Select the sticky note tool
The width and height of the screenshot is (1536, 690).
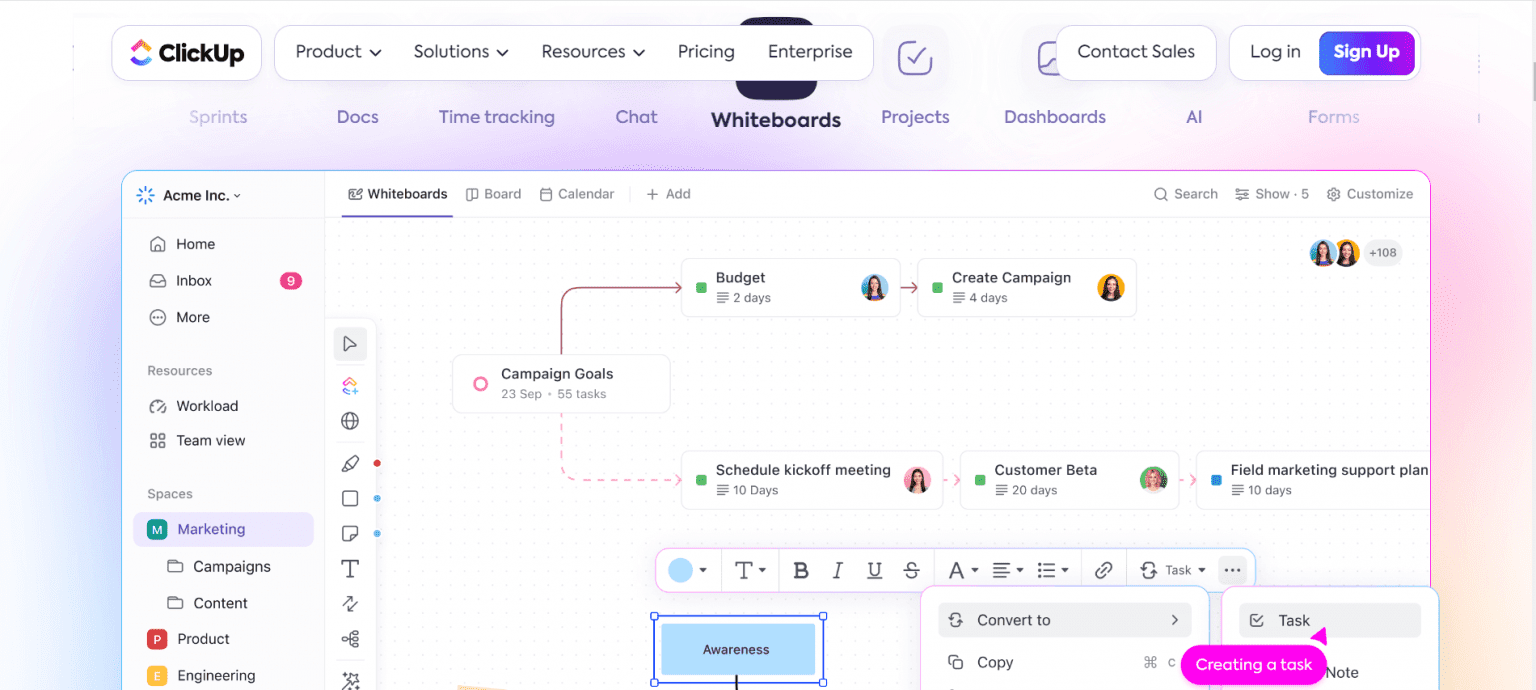click(350, 533)
